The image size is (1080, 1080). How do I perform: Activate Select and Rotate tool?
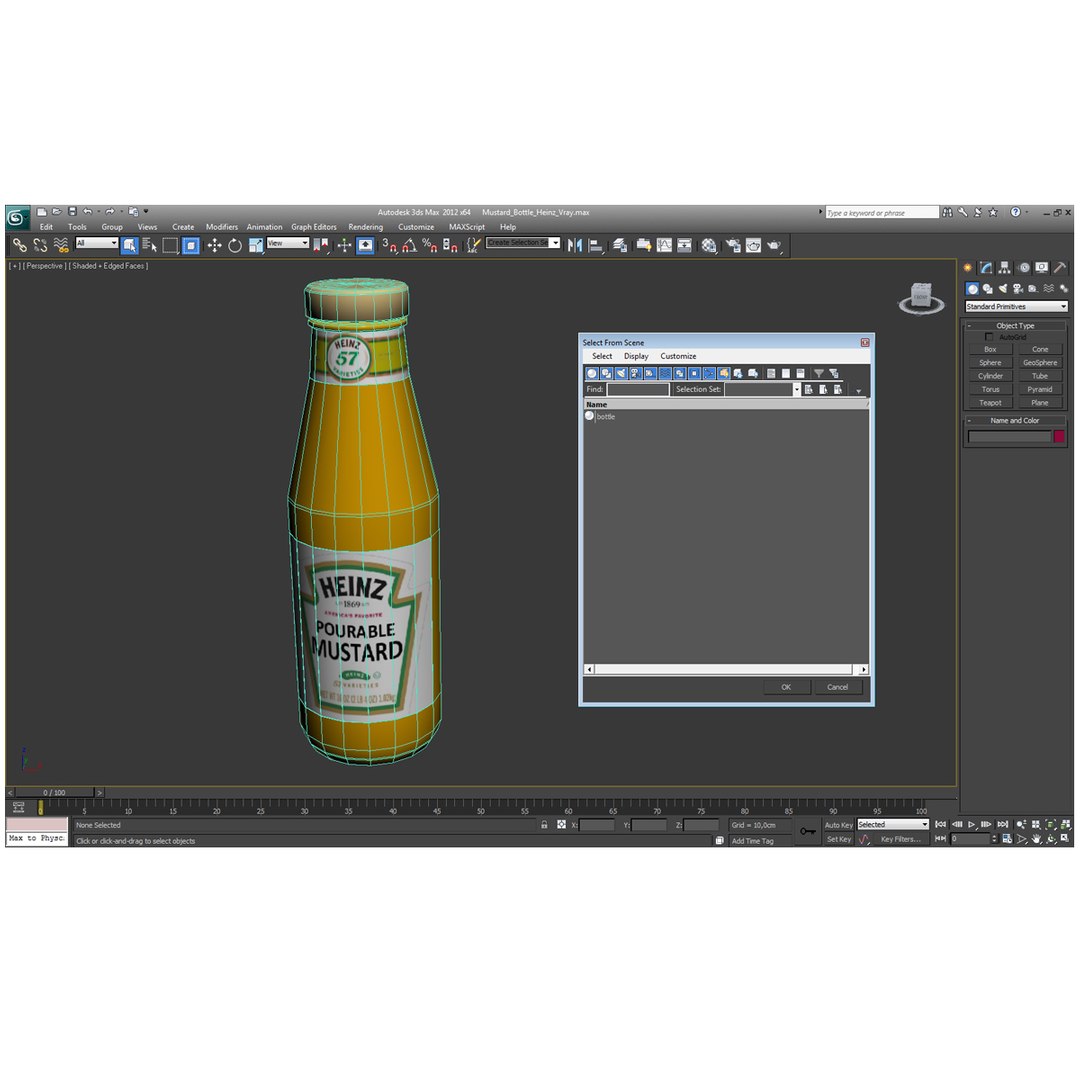235,245
